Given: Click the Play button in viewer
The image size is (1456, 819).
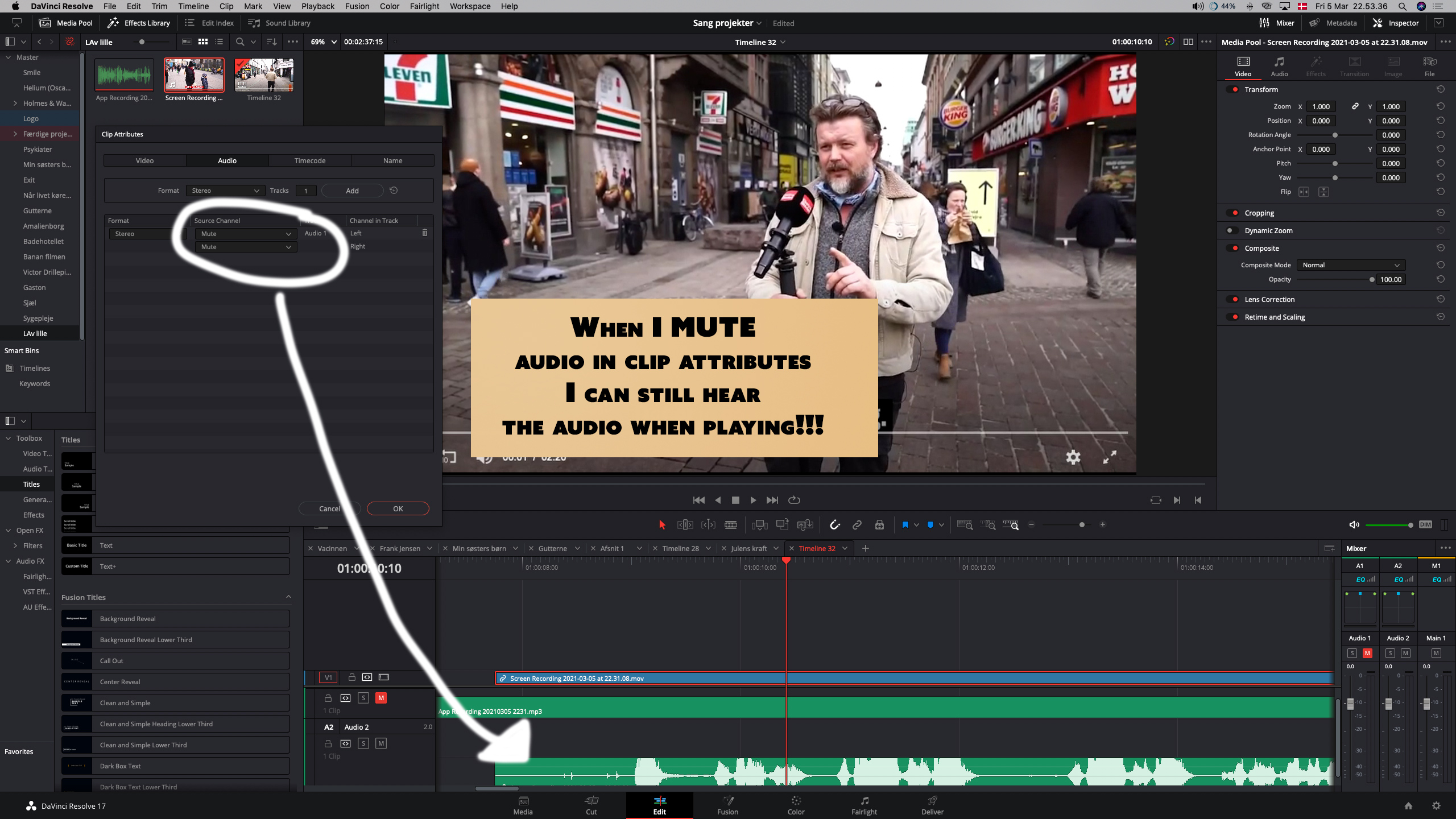Looking at the screenshot, I should [753, 500].
